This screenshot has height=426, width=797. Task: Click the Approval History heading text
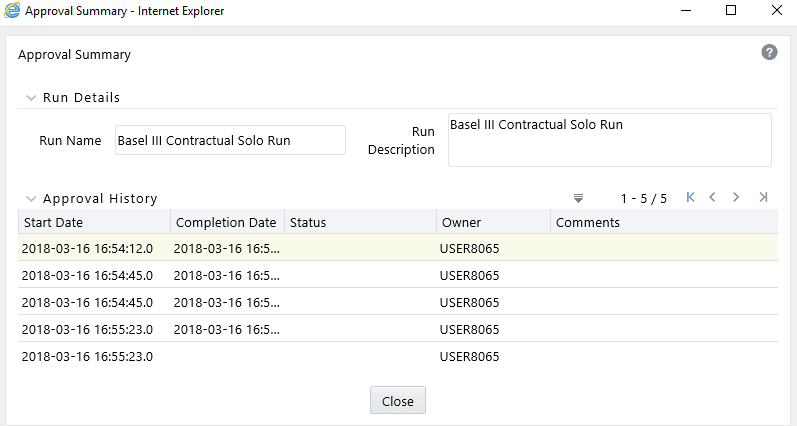pyautogui.click(x=100, y=199)
